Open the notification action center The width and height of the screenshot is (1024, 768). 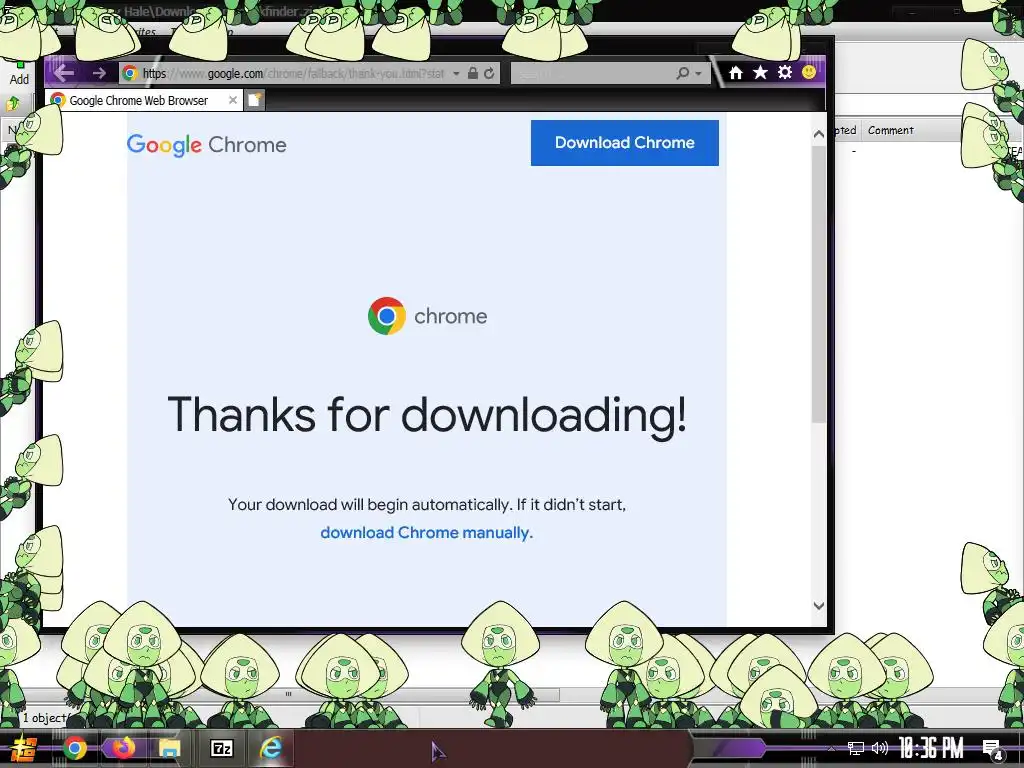[x=993, y=749]
